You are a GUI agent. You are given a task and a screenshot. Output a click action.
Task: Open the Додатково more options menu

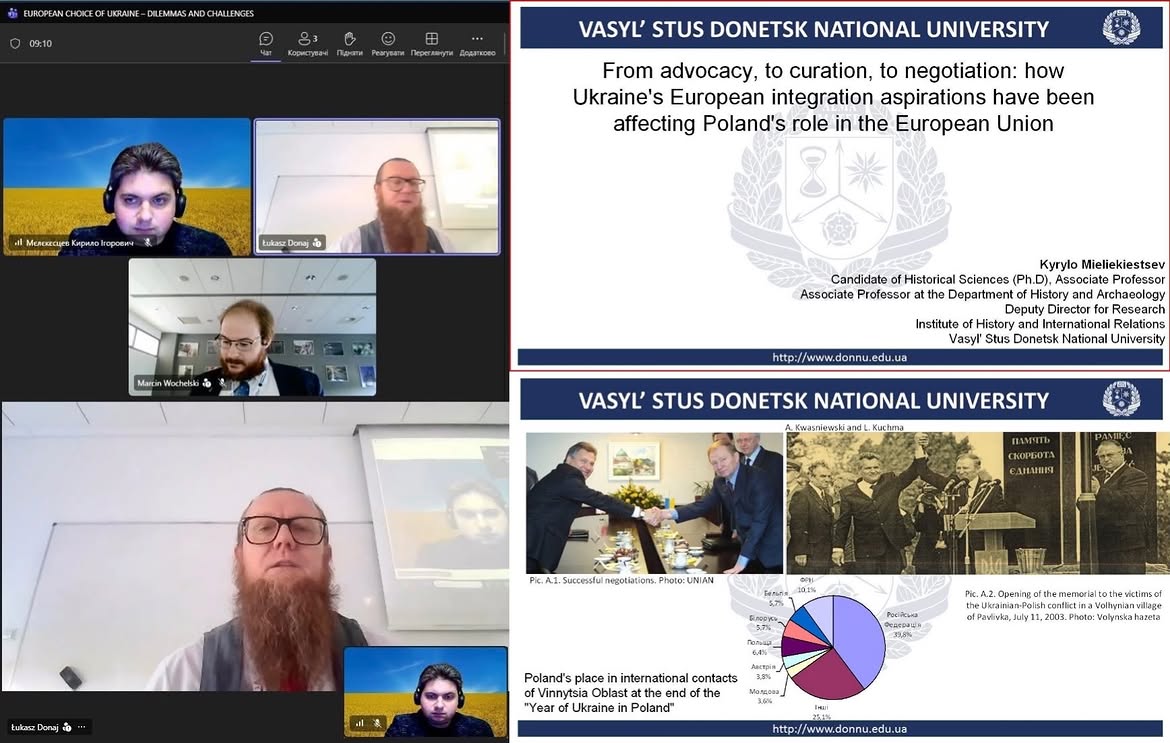click(478, 43)
